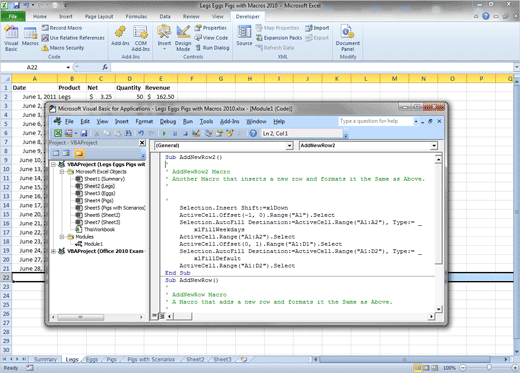Click View Microsoft Excel icon in VBA toolbar
Viewport: 520px width, 373px height.
click(58, 133)
